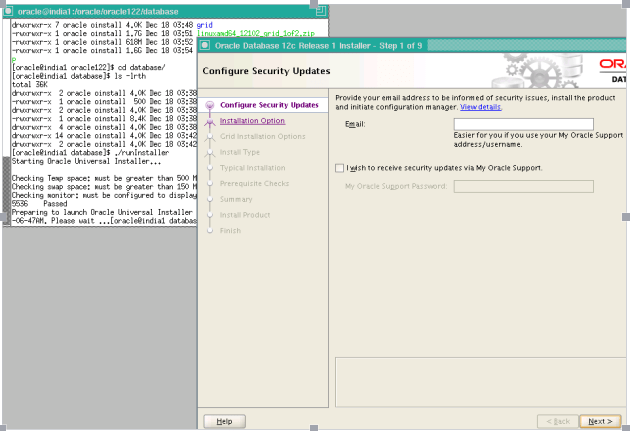The image size is (630, 431).
Task: Click 'total 36K' line in terminal
Action: pos(30,84)
